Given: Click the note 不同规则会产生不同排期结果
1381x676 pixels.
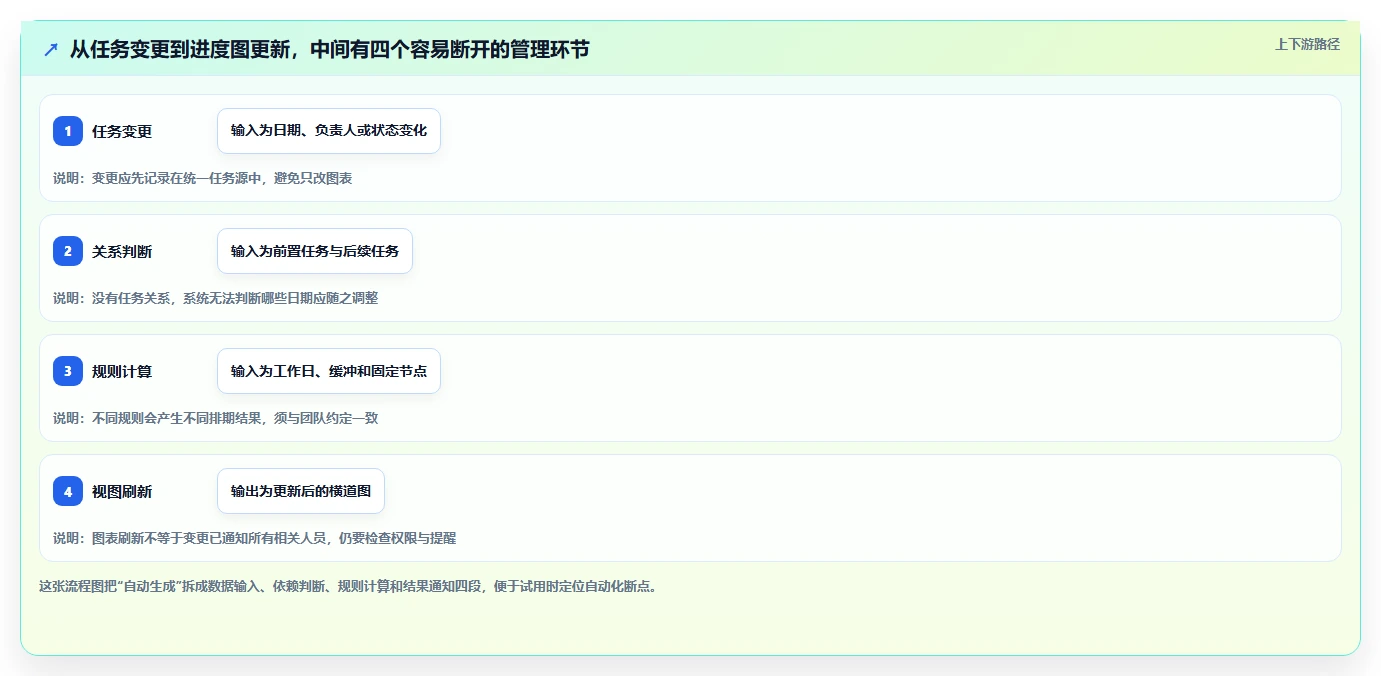Looking at the screenshot, I should coord(215,418).
